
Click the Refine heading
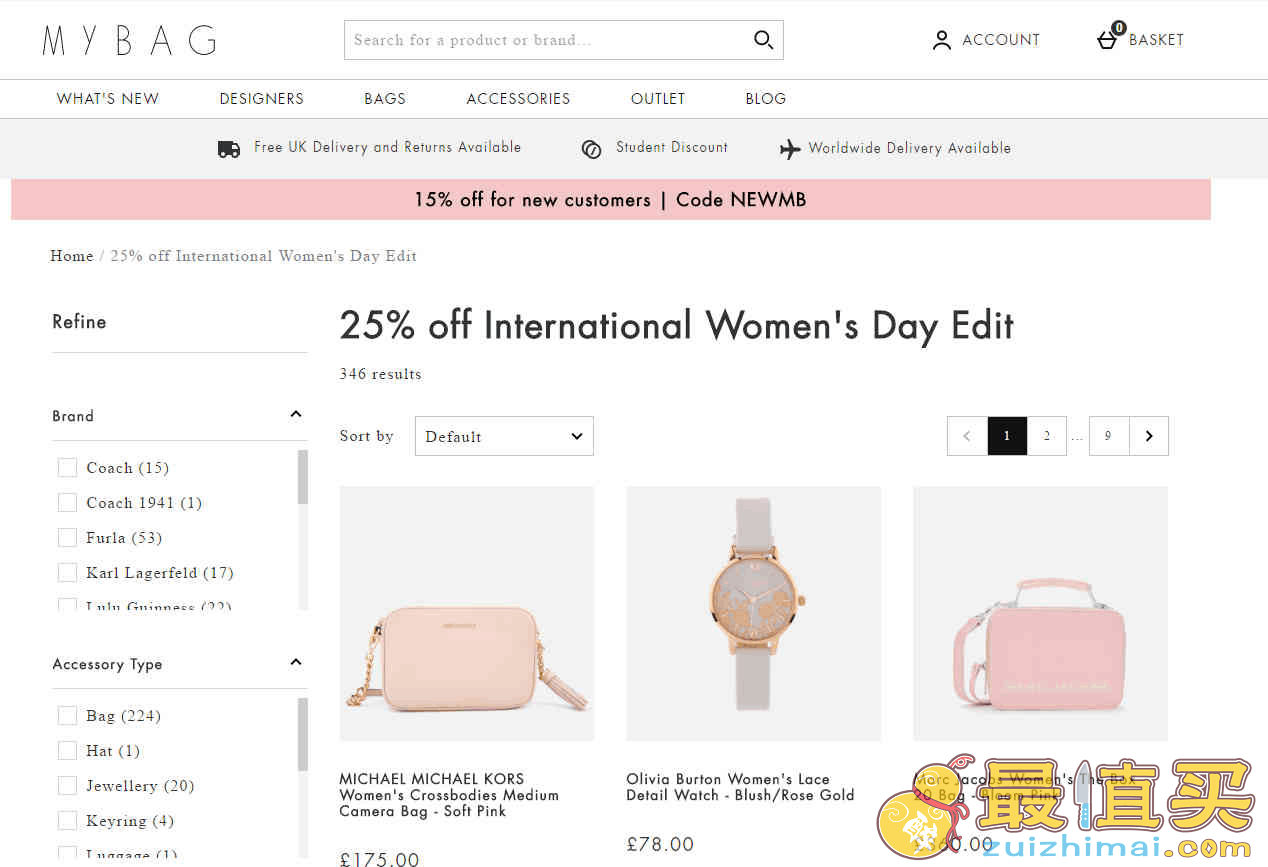(79, 322)
